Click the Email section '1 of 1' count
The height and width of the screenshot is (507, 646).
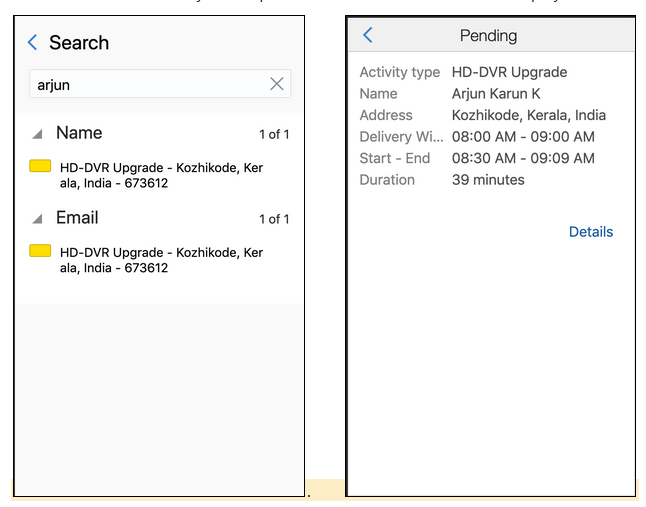(x=274, y=219)
